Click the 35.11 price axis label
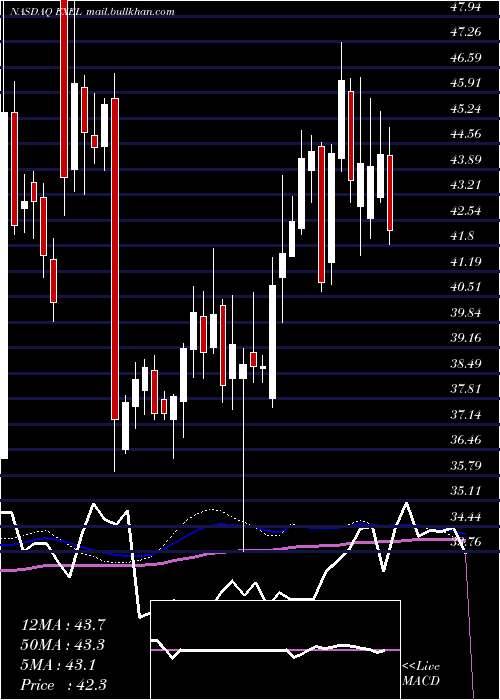Viewport: 500px width, 700px height. [x=466, y=491]
